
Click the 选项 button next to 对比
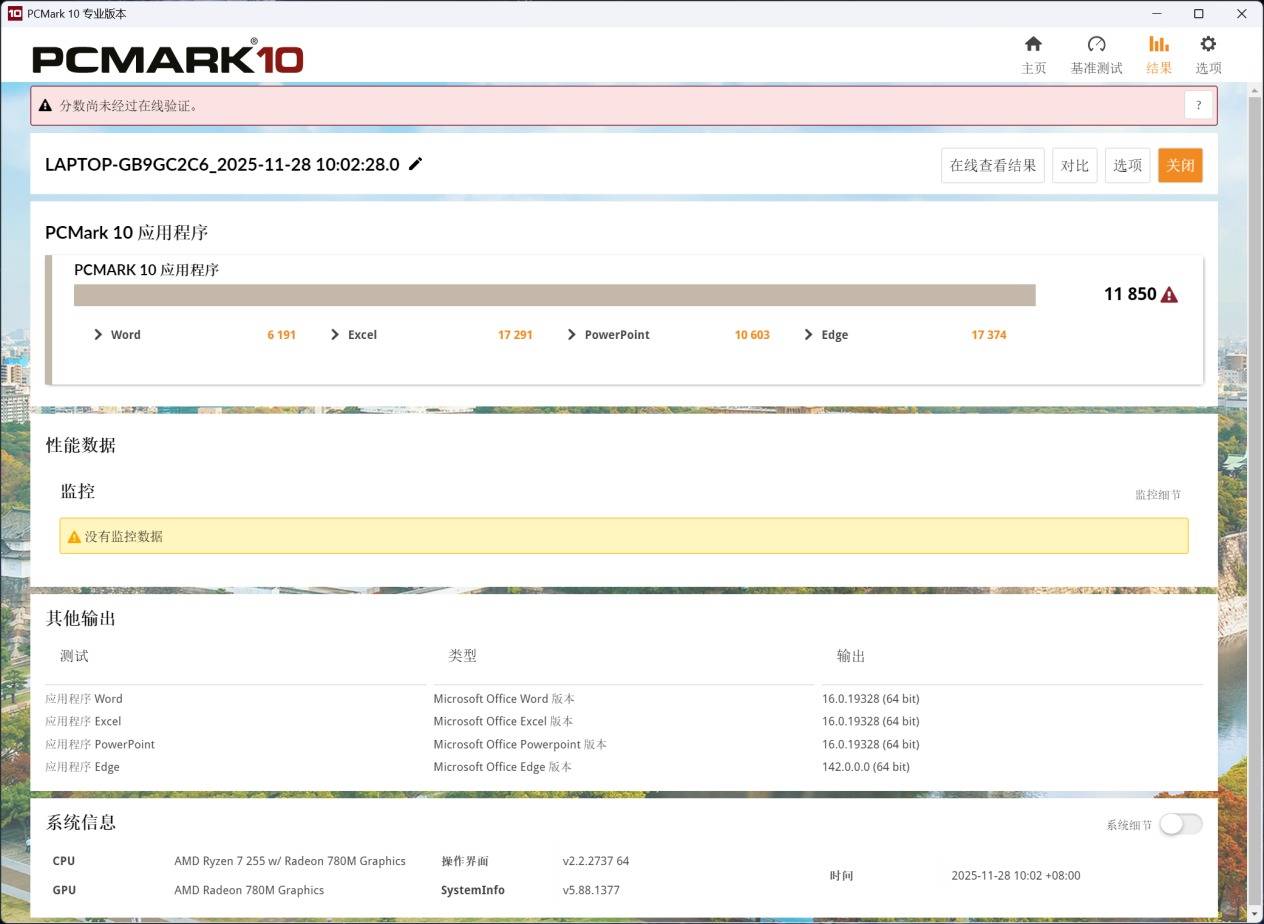pos(1127,165)
